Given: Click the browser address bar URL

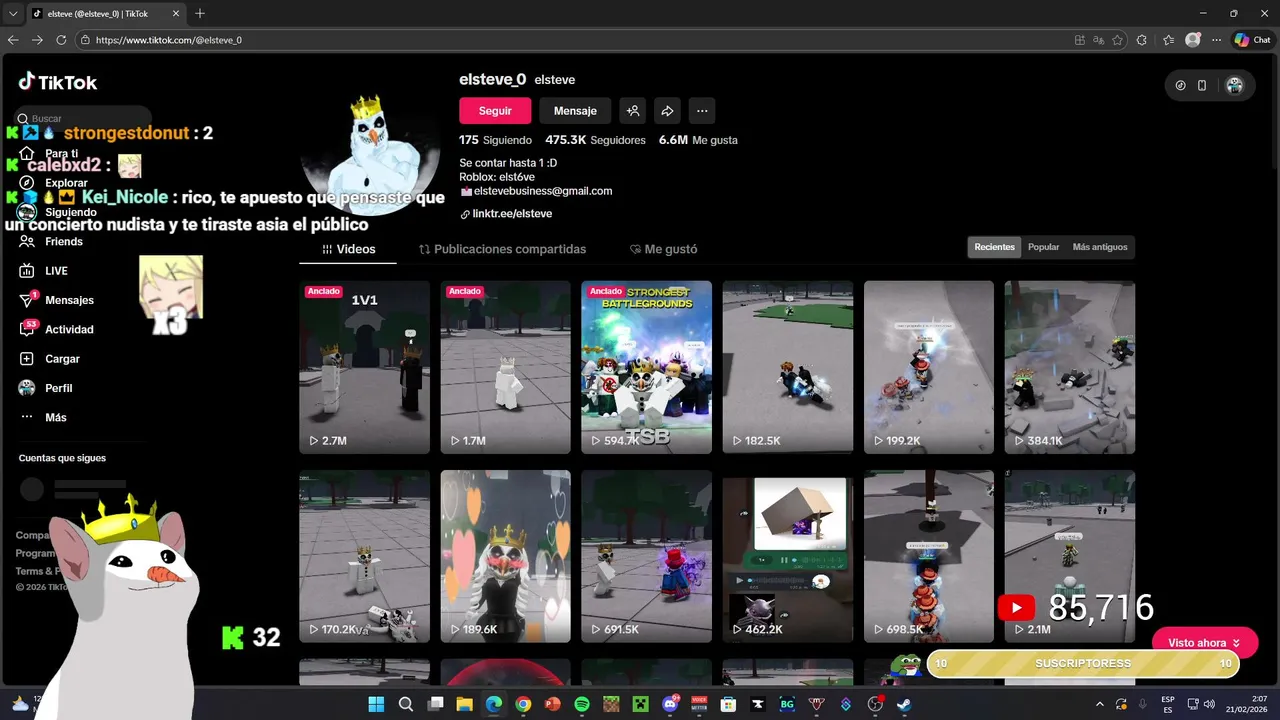Looking at the screenshot, I should click(169, 40).
